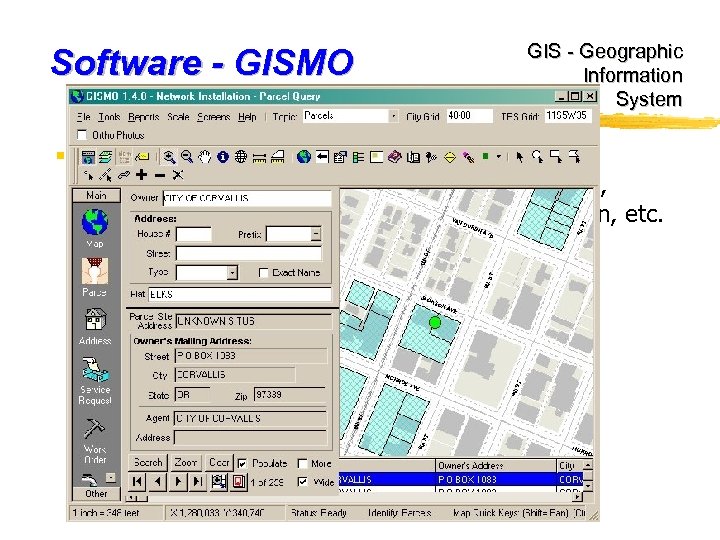The width and height of the screenshot is (720, 540).
Task: Open the Help menu
Action: coord(247,117)
